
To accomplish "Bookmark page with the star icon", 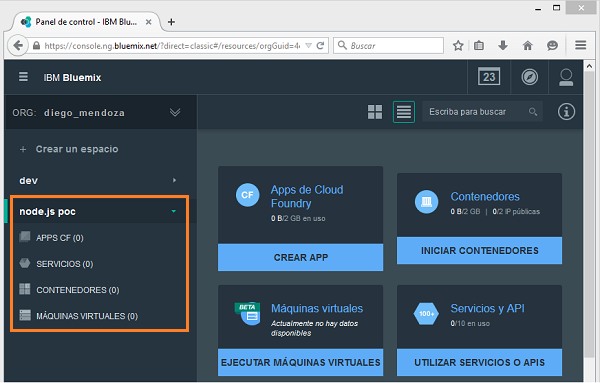I will click(458, 46).
